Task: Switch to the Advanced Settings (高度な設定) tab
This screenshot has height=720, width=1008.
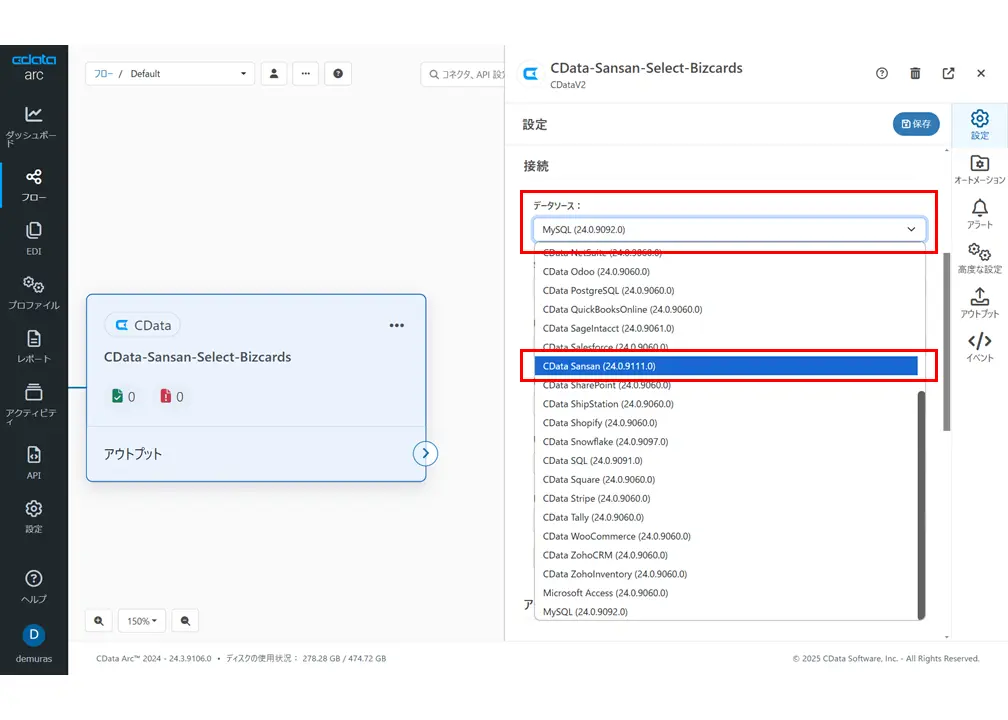Action: click(x=980, y=258)
